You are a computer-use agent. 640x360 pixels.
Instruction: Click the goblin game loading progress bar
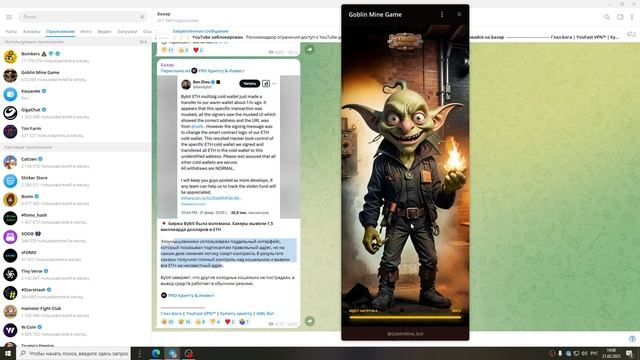click(x=405, y=317)
